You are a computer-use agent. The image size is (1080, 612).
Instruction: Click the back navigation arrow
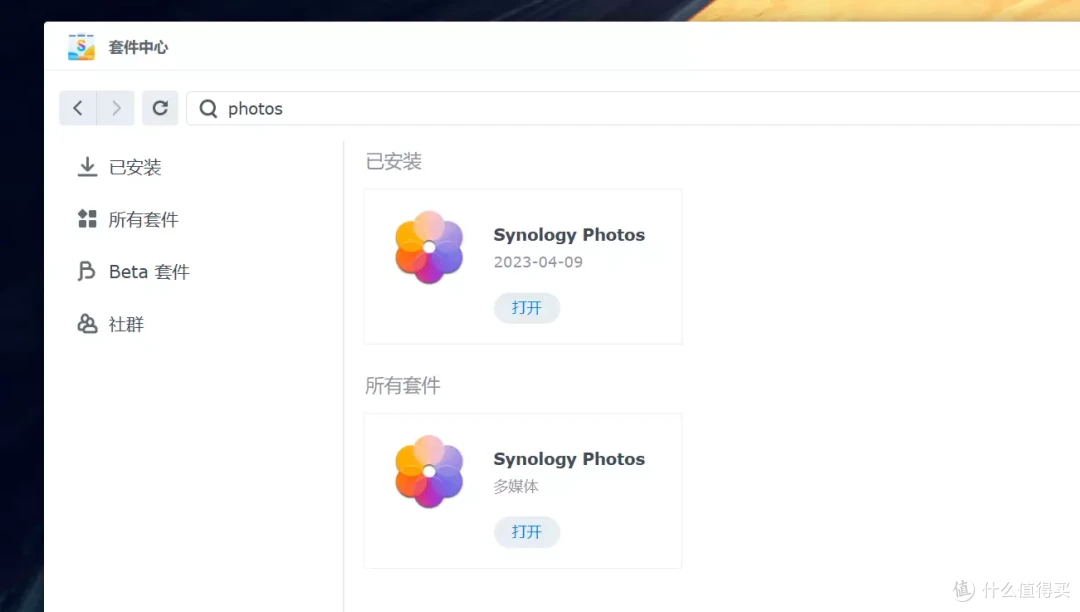pyautogui.click(x=78, y=108)
